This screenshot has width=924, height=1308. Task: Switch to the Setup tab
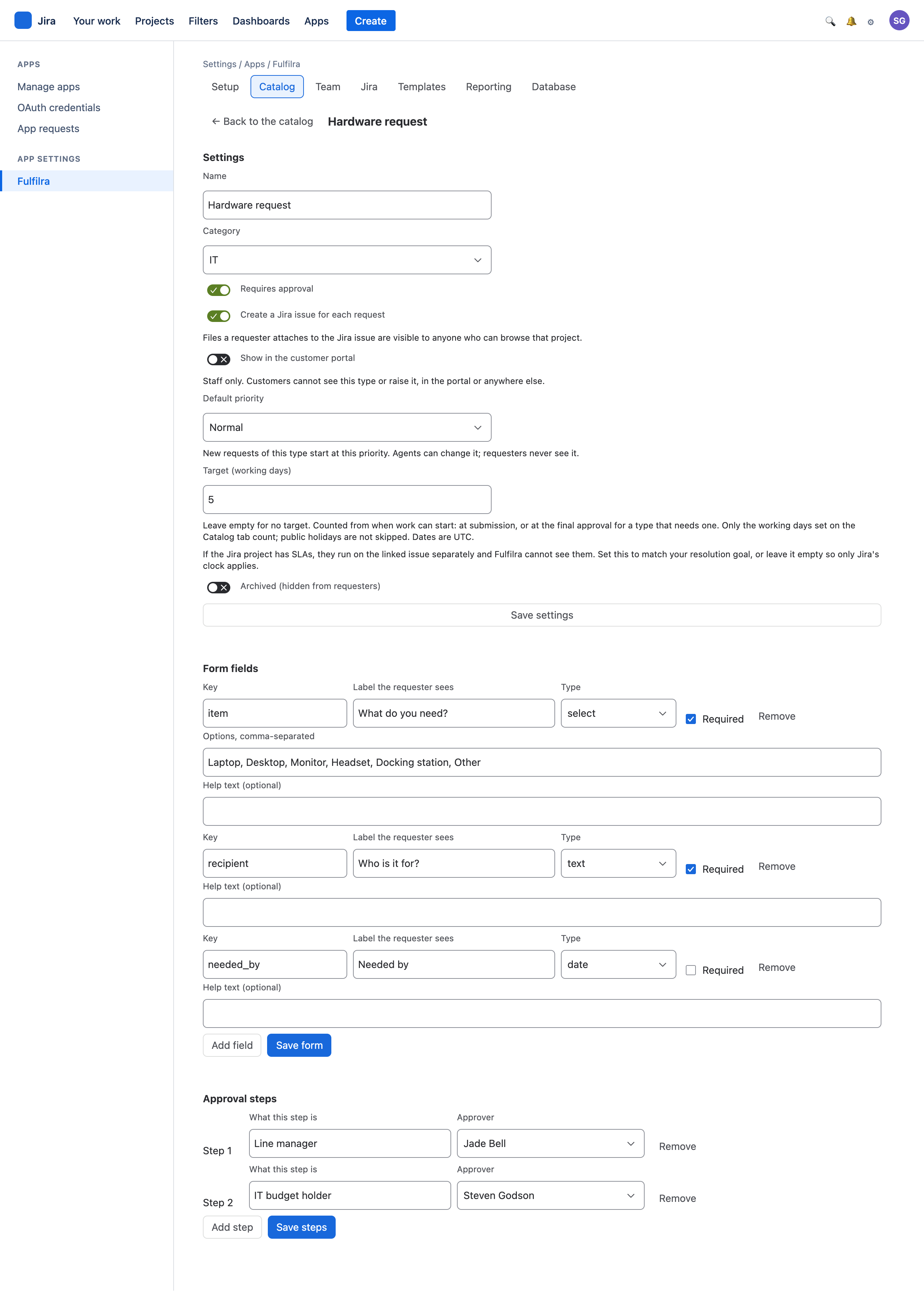[x=225, y=87]
